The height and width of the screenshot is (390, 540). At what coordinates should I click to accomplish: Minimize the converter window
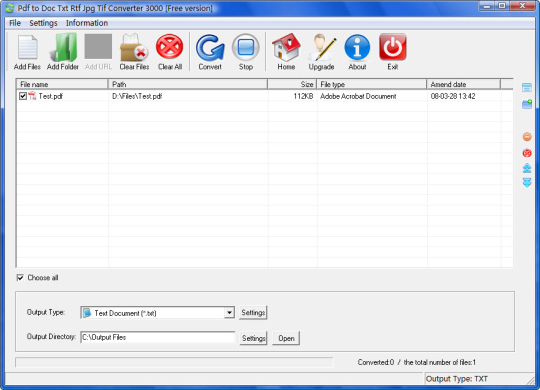487,6
